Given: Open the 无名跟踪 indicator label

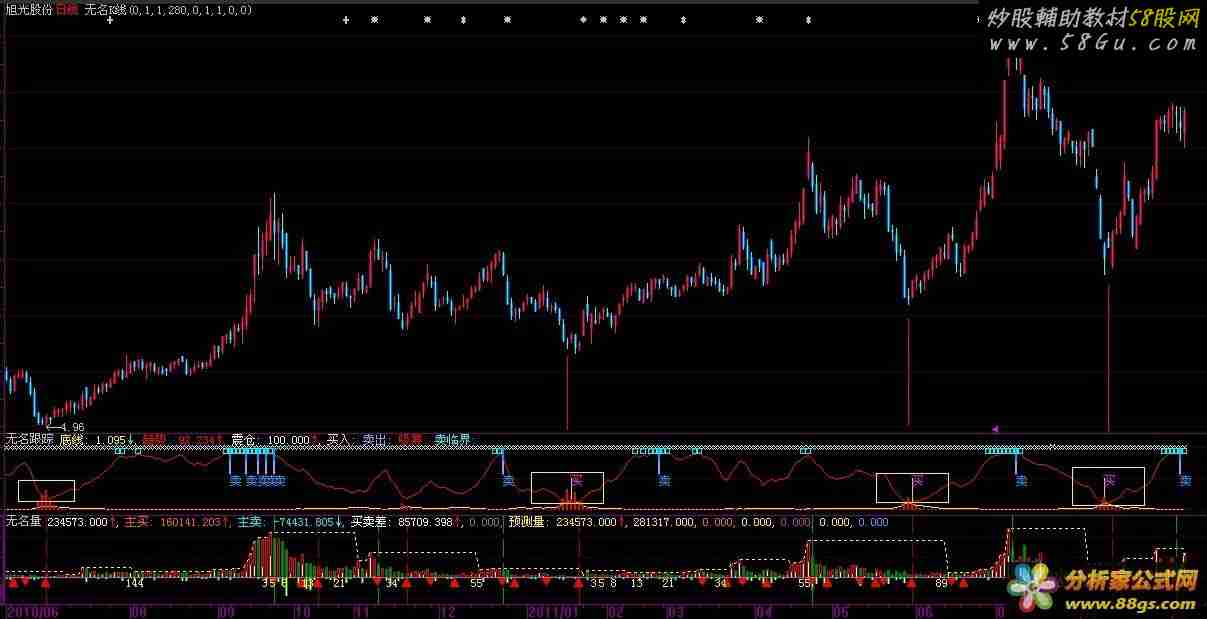Looking at the screenshot, I should [30, 439].
